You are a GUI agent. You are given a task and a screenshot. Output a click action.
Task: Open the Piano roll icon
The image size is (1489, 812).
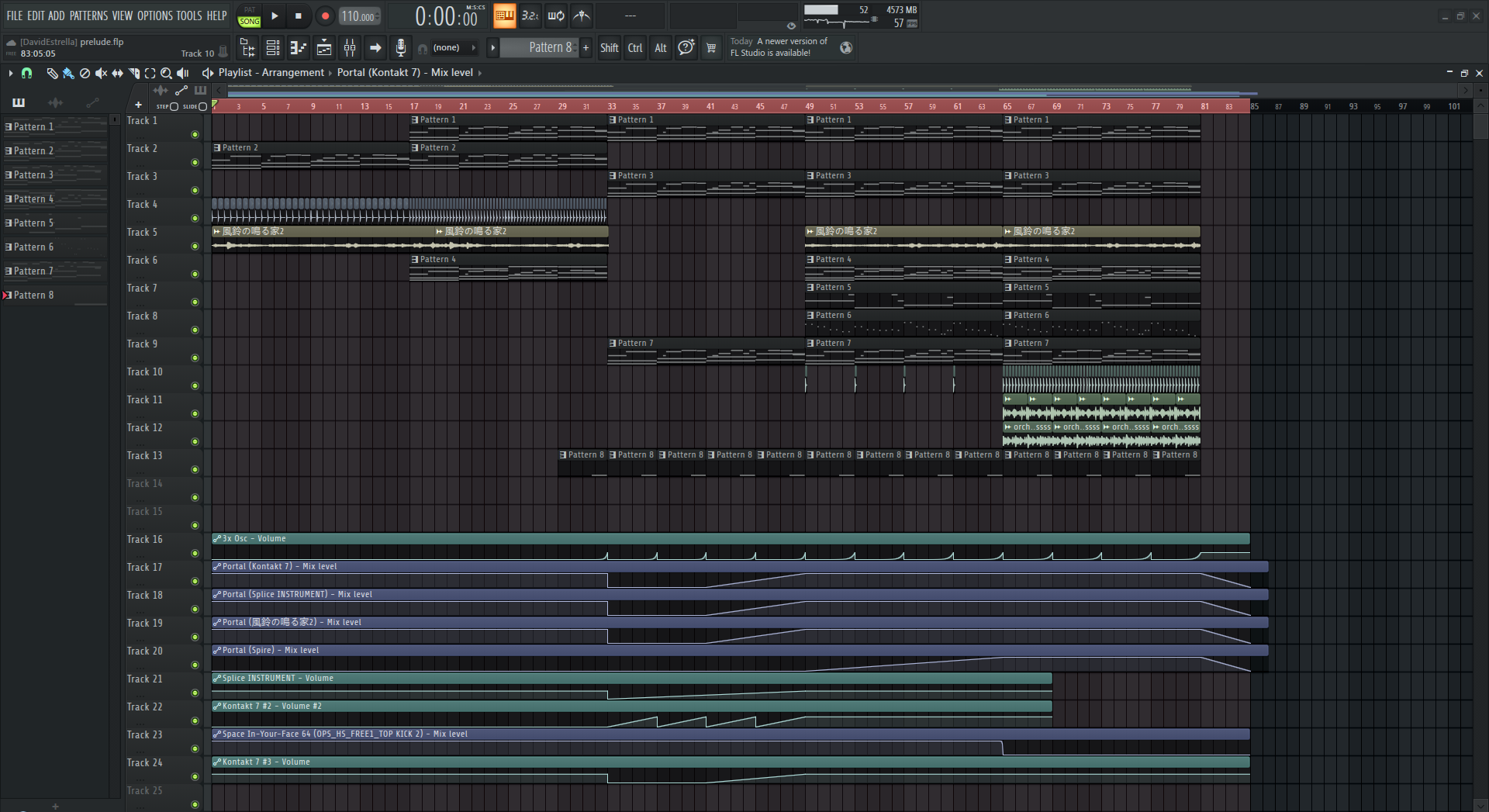(x=299, y=48)
